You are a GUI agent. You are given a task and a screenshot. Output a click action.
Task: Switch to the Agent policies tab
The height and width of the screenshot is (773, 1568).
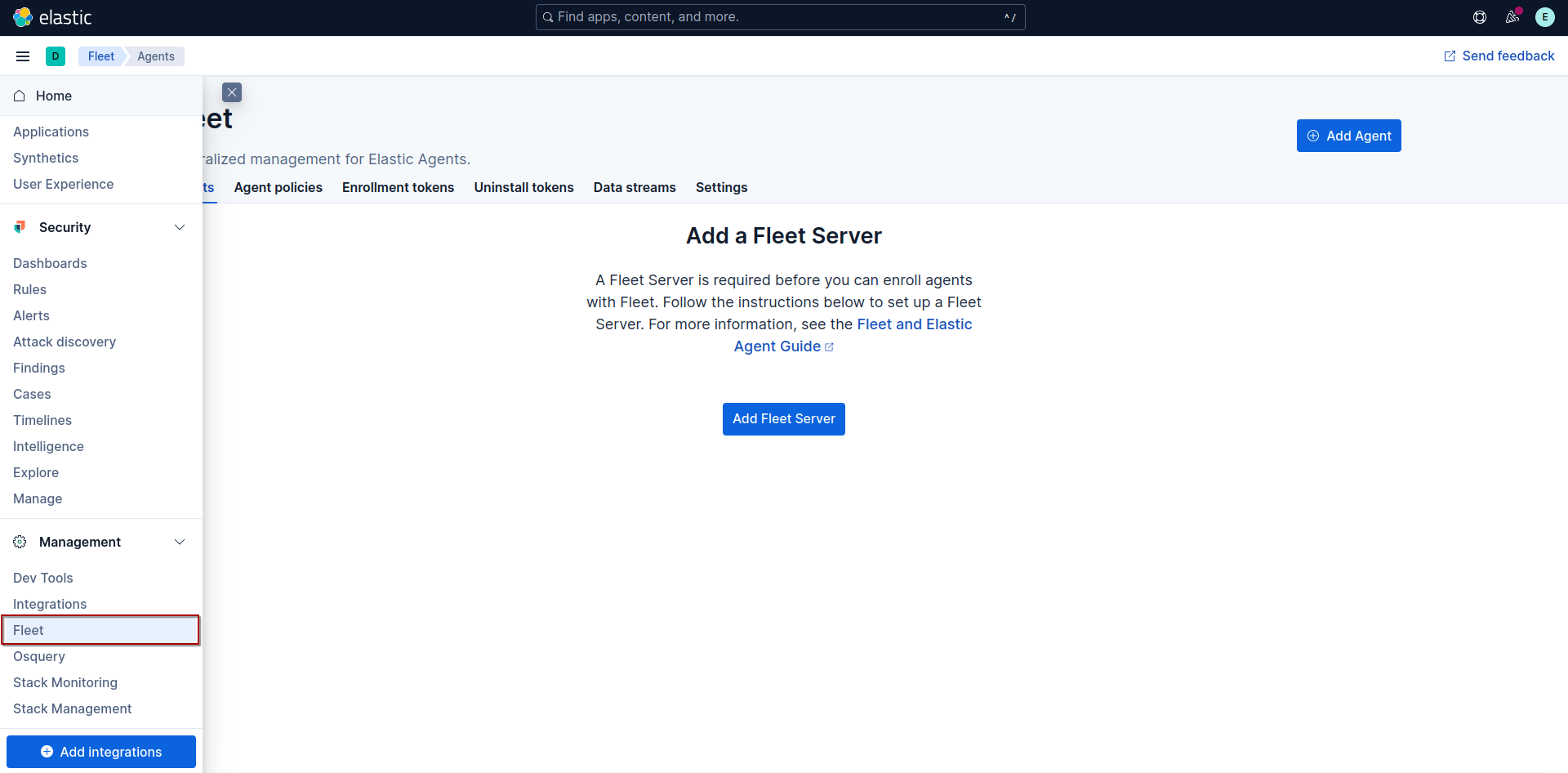pyautogui.click(x=278, y=187)
